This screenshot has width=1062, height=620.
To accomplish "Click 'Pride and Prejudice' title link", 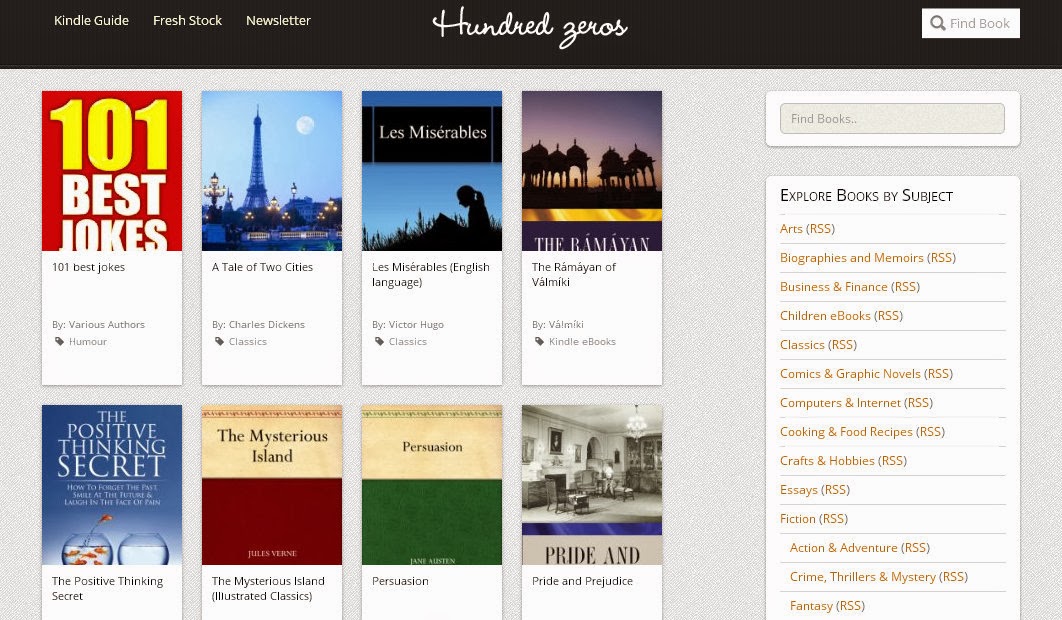I will [582, 581].
